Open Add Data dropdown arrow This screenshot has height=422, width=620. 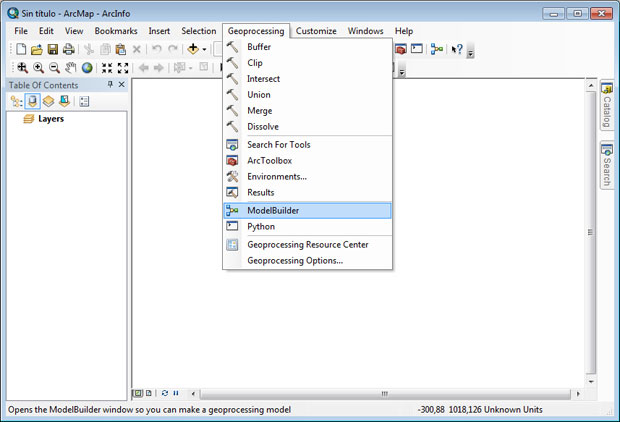(204, 49)
